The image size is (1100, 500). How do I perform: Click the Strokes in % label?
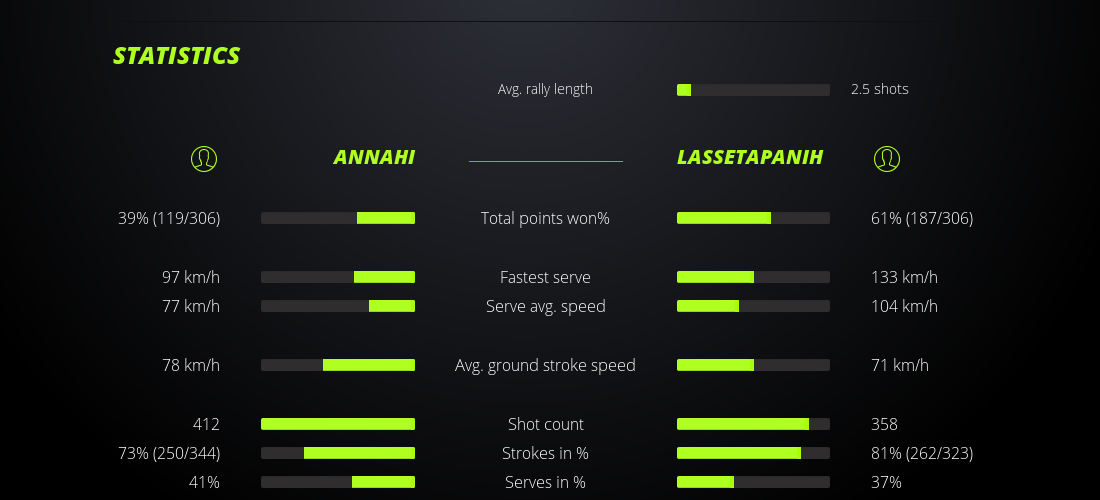545,453
